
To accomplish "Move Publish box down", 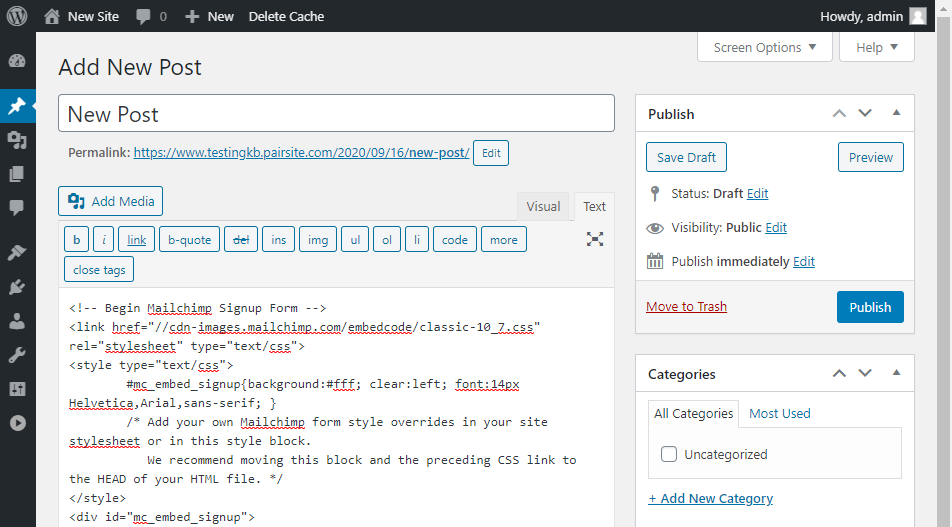I will 865,114.
